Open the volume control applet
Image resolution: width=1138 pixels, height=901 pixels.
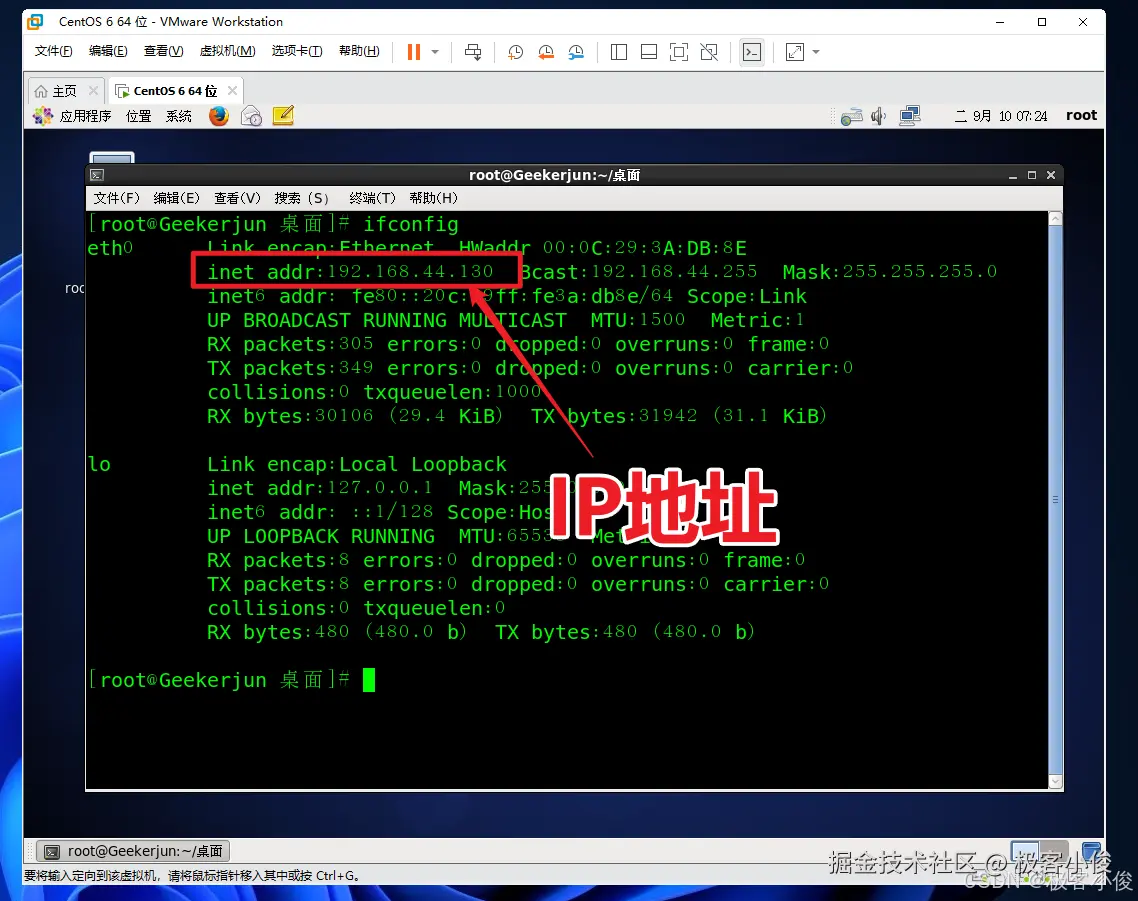(878, 116)
